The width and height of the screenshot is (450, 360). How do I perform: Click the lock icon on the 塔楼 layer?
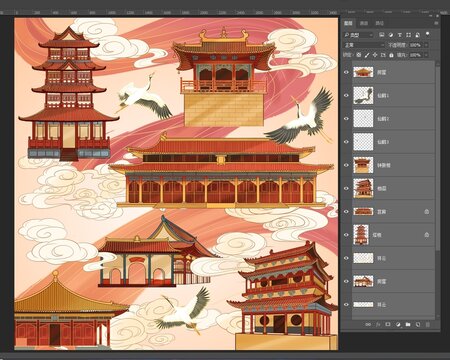427,235
